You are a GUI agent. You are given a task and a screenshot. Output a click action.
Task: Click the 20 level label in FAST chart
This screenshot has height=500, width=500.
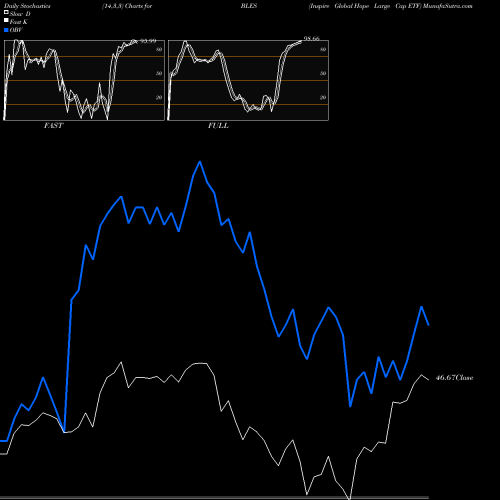[159, 97]
